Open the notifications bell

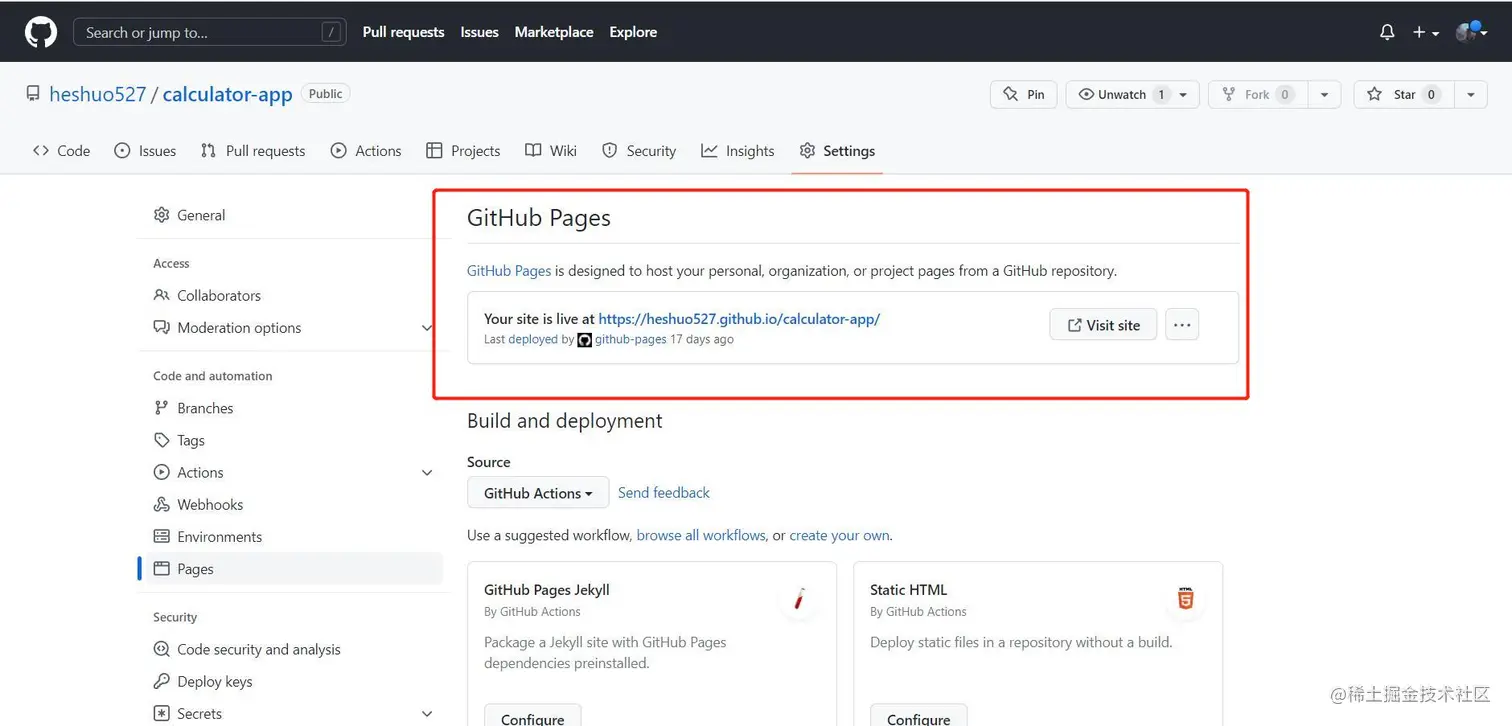click(x=1387, y=32)
